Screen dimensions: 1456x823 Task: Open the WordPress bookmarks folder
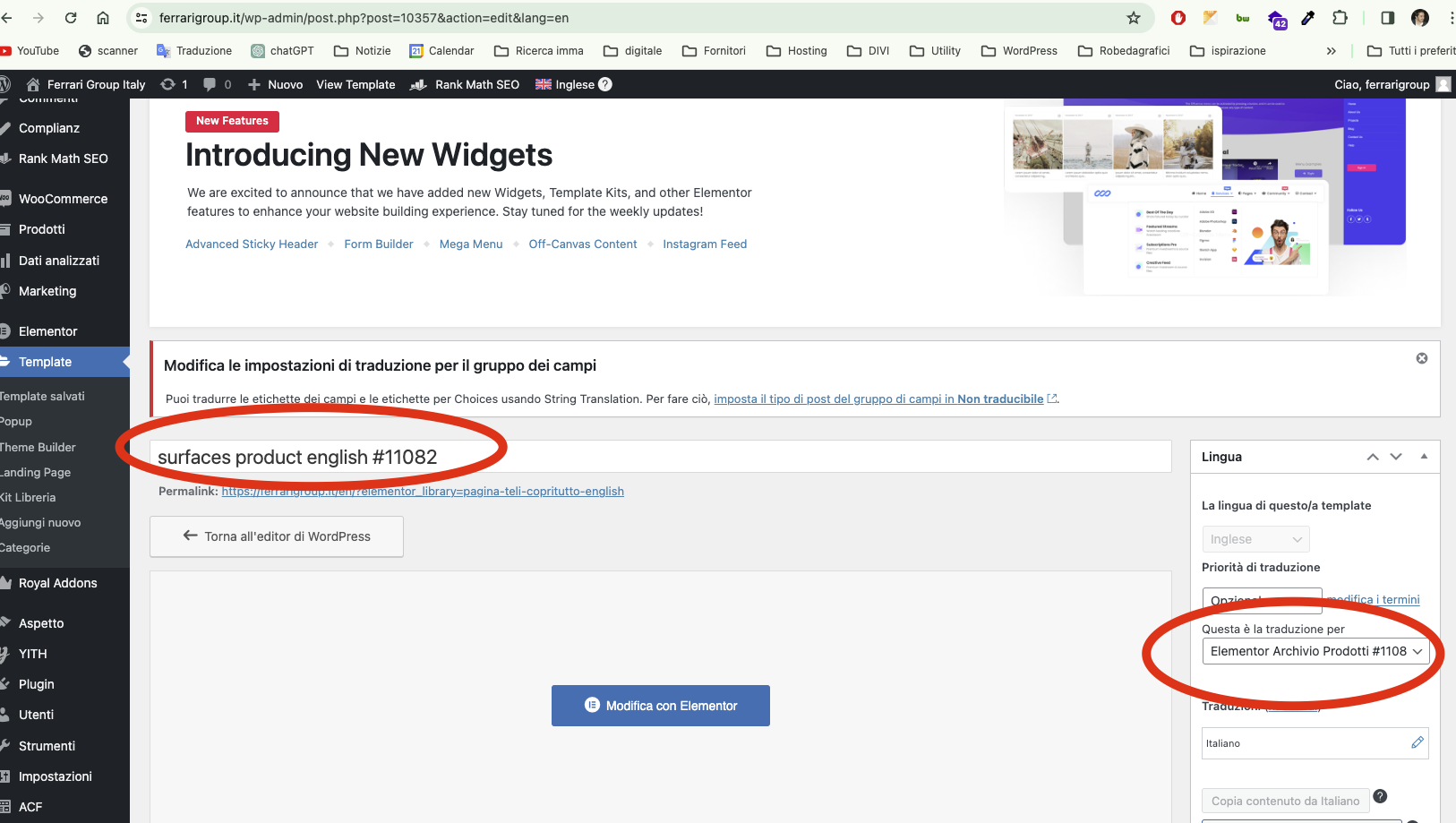point(1019,51)
